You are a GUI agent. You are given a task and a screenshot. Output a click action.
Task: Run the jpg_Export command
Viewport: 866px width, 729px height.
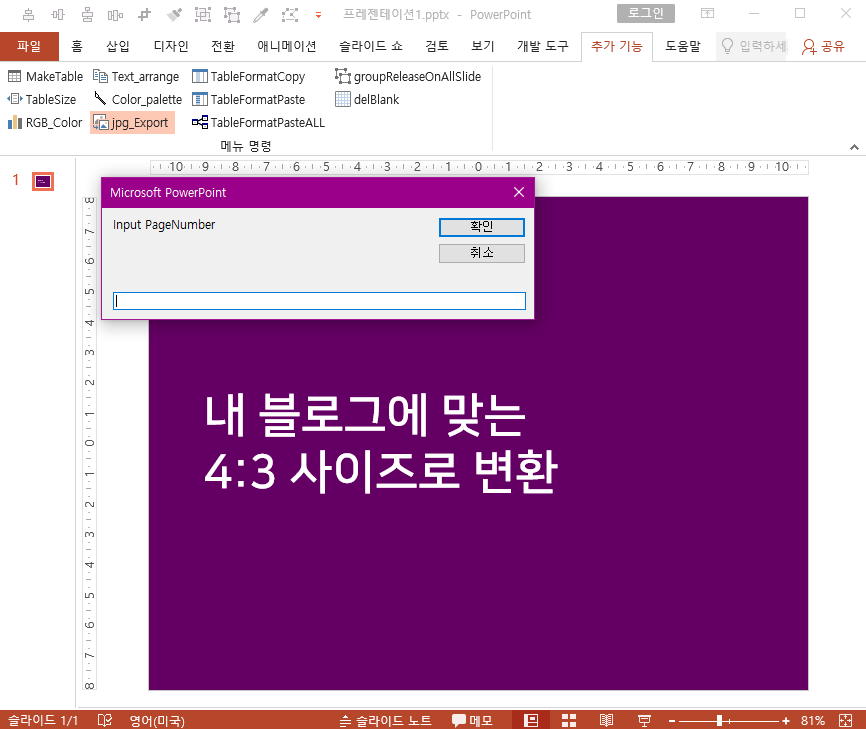(x=133, y=123)
